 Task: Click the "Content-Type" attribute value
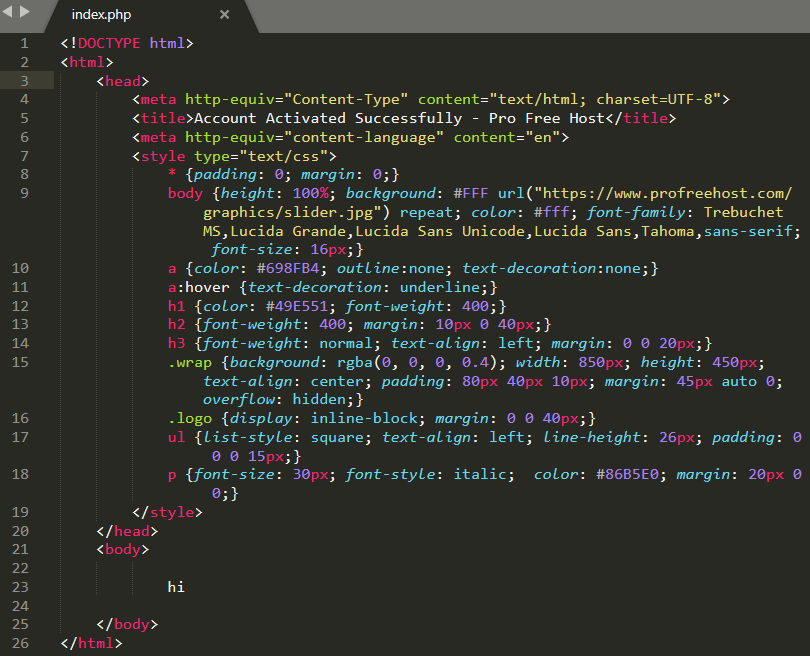(346, 99)
